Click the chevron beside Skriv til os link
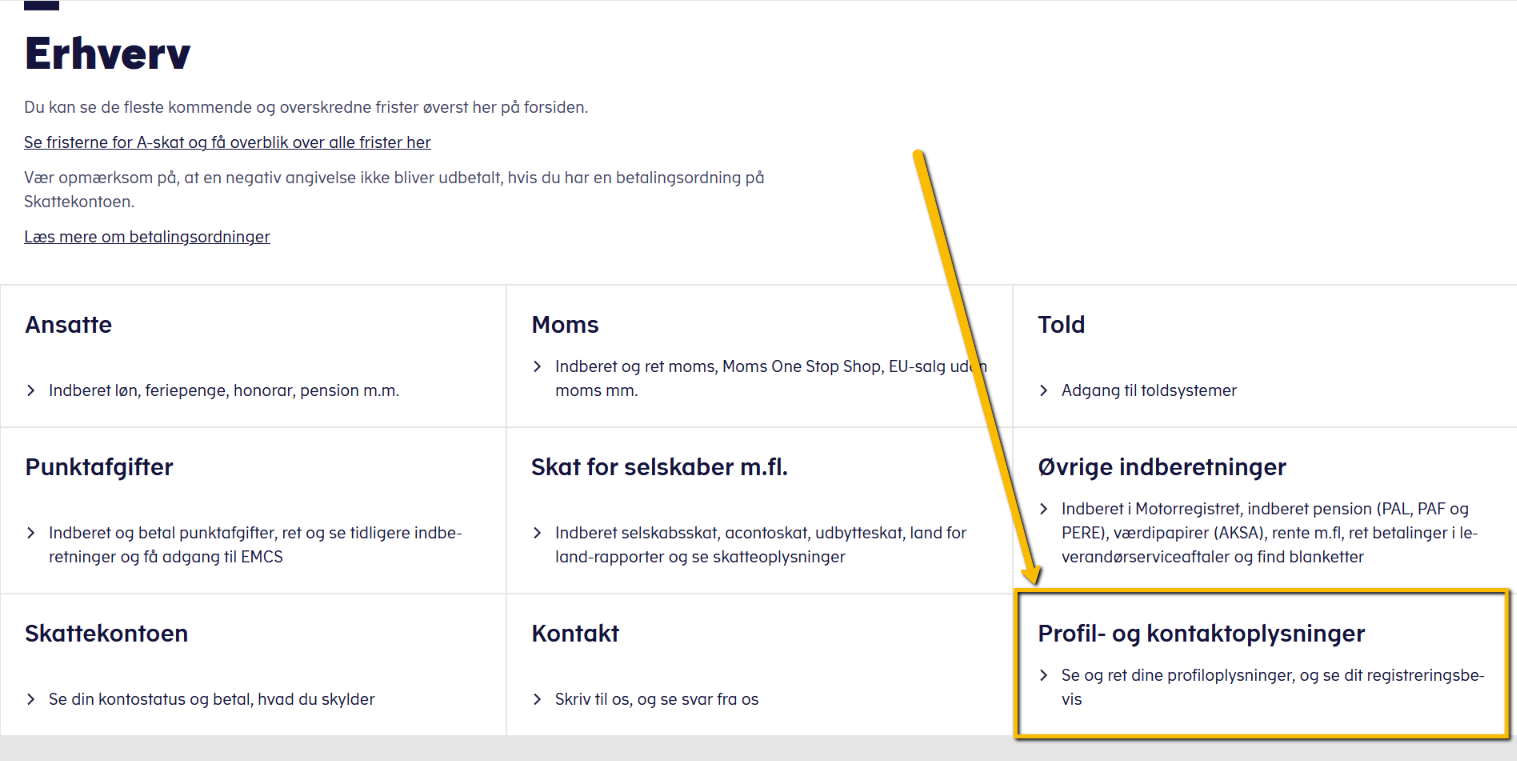The image size is (1517, 761). 536,699
